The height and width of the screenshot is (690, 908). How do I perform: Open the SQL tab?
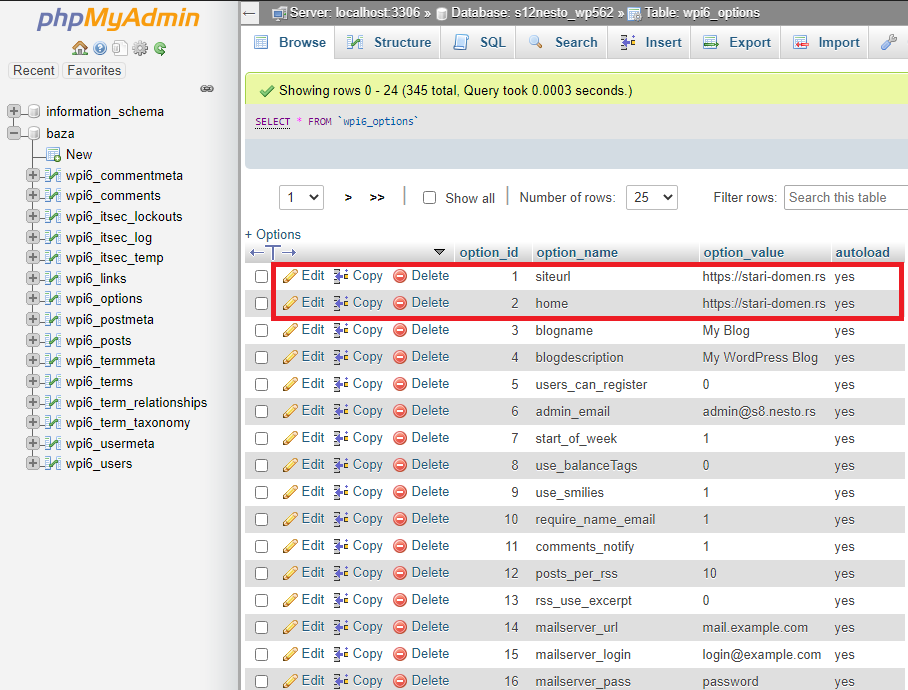coord(478,42)
